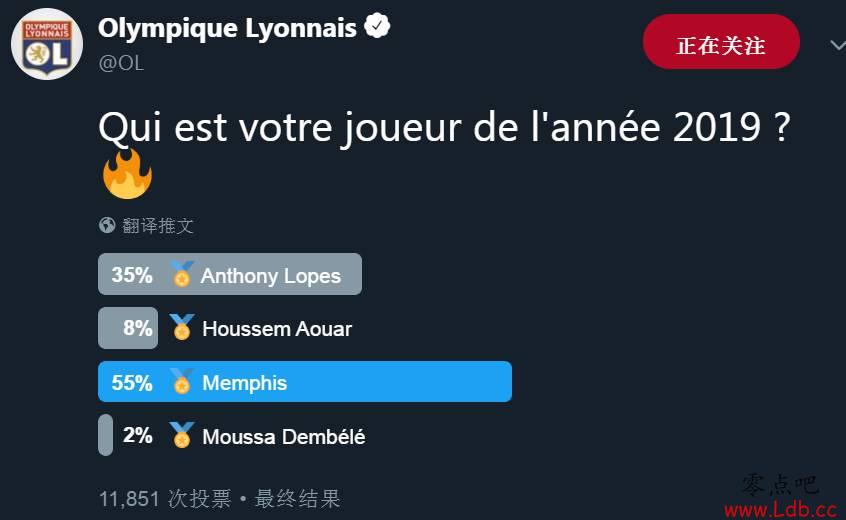Click the translate tweet link

pos(158,225)
